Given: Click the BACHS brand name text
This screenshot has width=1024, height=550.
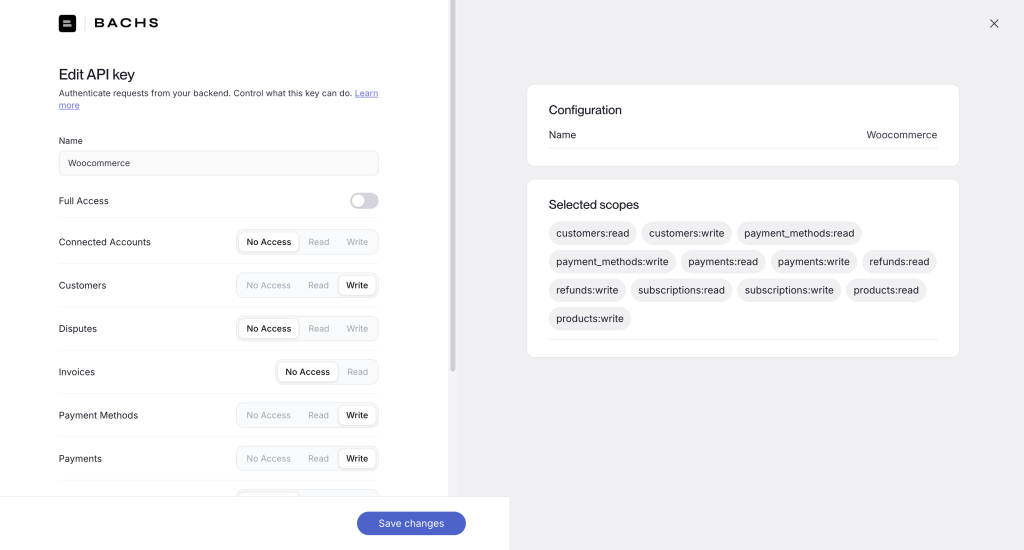Looking at the screenshot, I should click(x=127, y=23).
